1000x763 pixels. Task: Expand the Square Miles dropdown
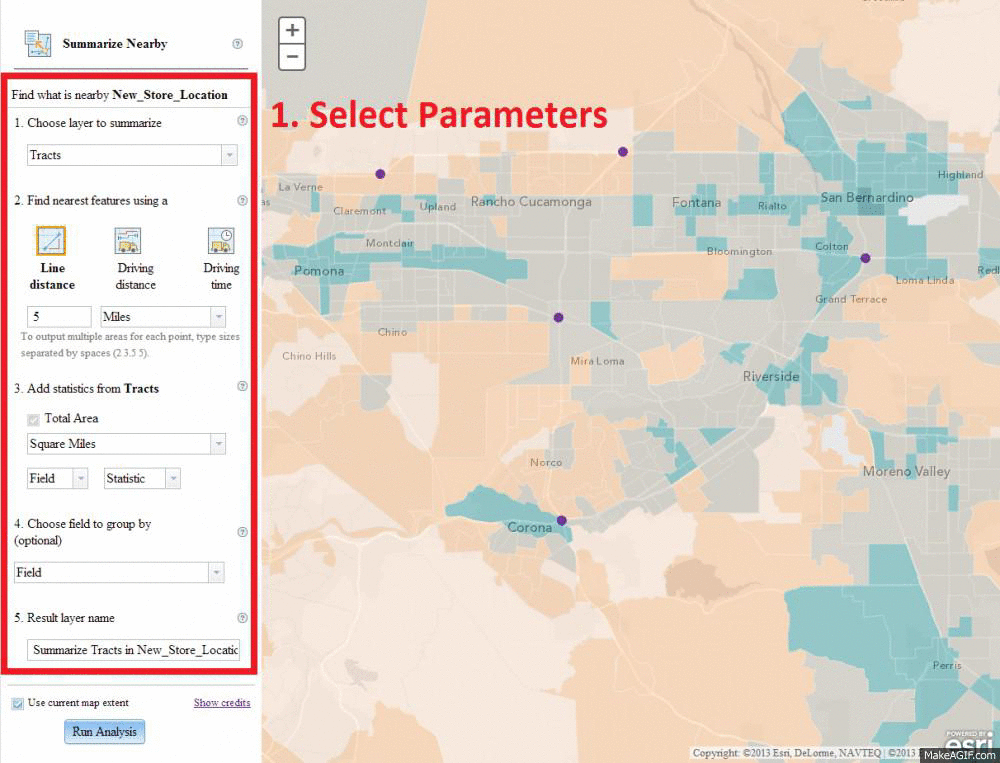pyautogui.click(x=126, y=444)
